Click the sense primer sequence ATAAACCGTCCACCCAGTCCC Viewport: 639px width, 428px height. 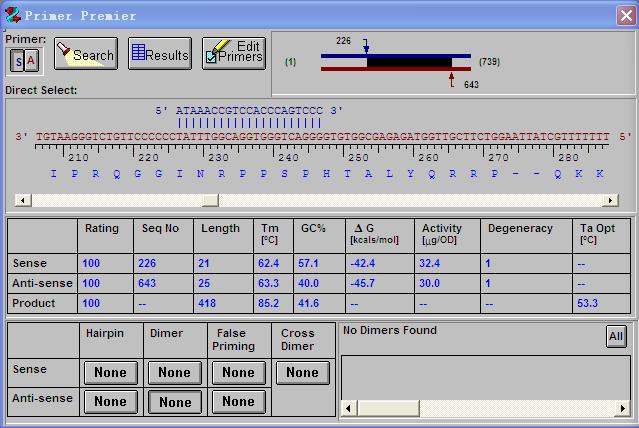coord(249,110)
